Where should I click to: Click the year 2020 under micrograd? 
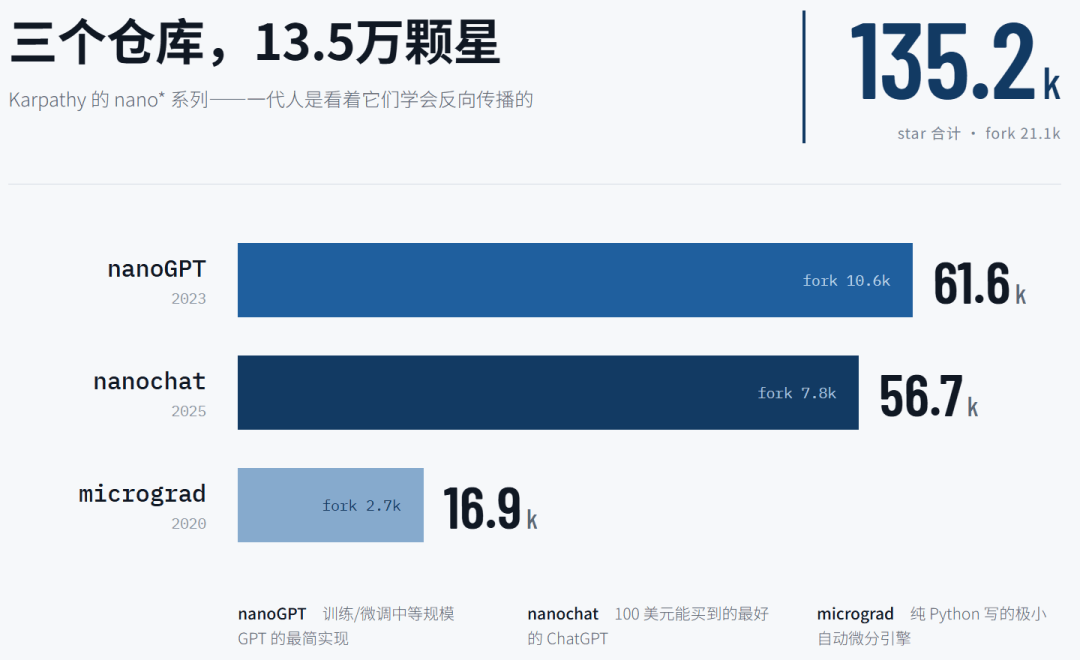click(189, 524)
